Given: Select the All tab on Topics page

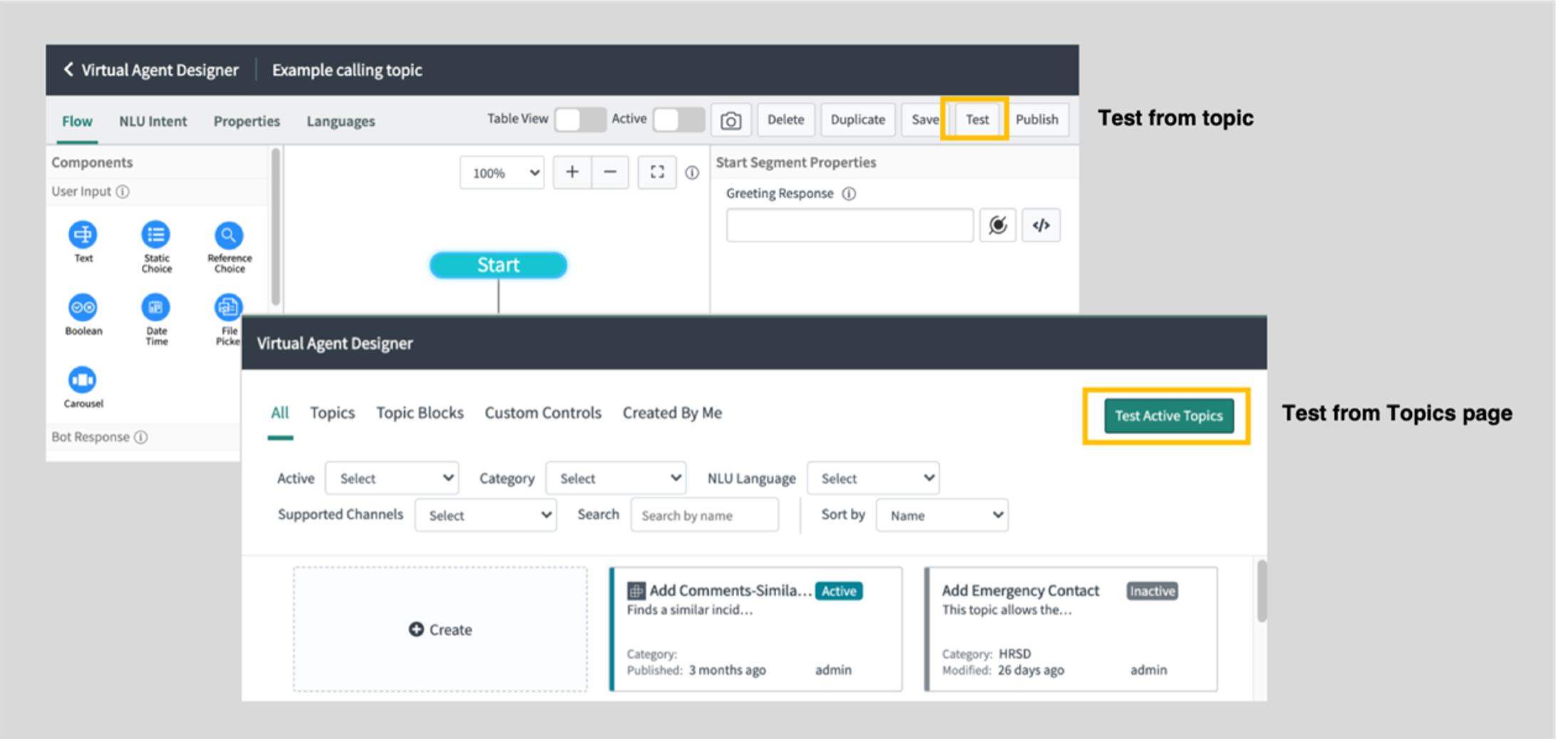Looking at the screenshot, I should click(x=280, y=413).
